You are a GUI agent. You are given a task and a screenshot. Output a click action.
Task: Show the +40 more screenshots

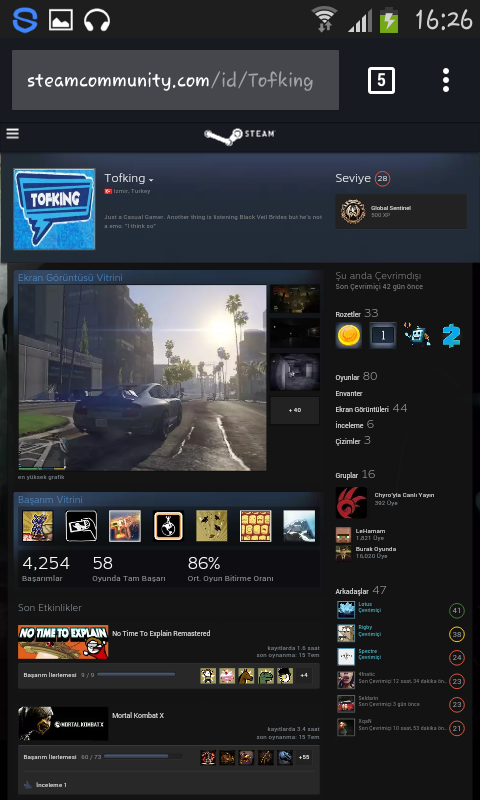pos(295,410)
